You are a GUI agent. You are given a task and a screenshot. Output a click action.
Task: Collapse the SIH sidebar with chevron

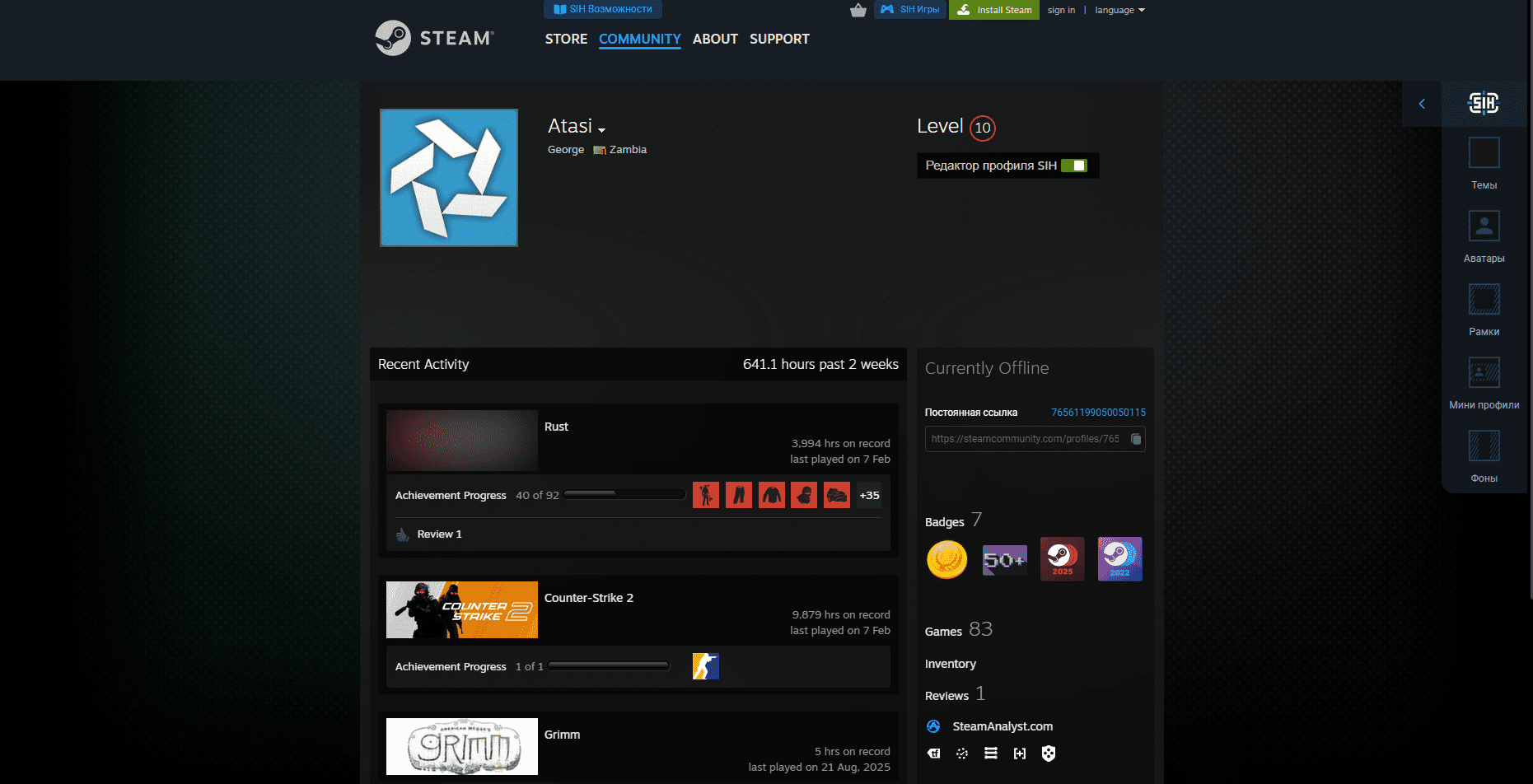(x=1422, y=104)
